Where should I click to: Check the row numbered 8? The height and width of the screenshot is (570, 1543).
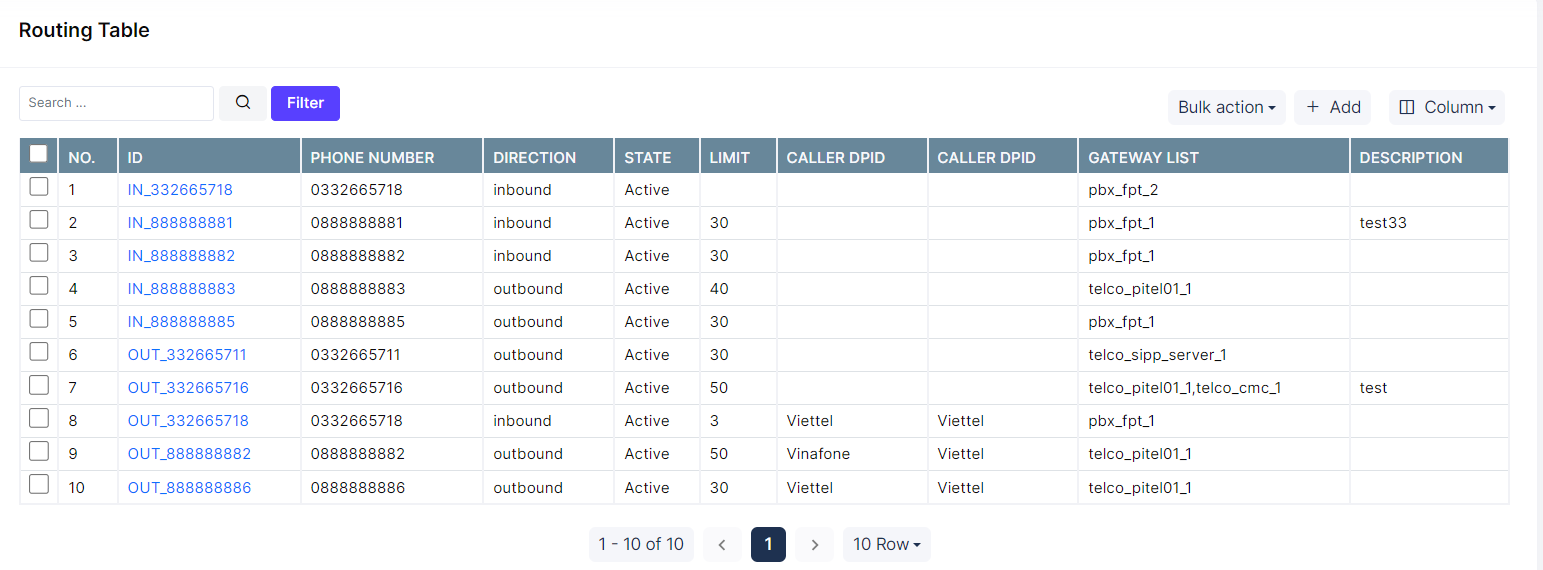39,418
